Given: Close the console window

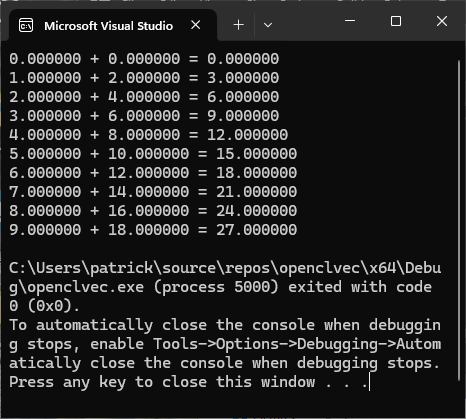Looking at the screenshot, I should pyautogui.click(x=442, y=21).
